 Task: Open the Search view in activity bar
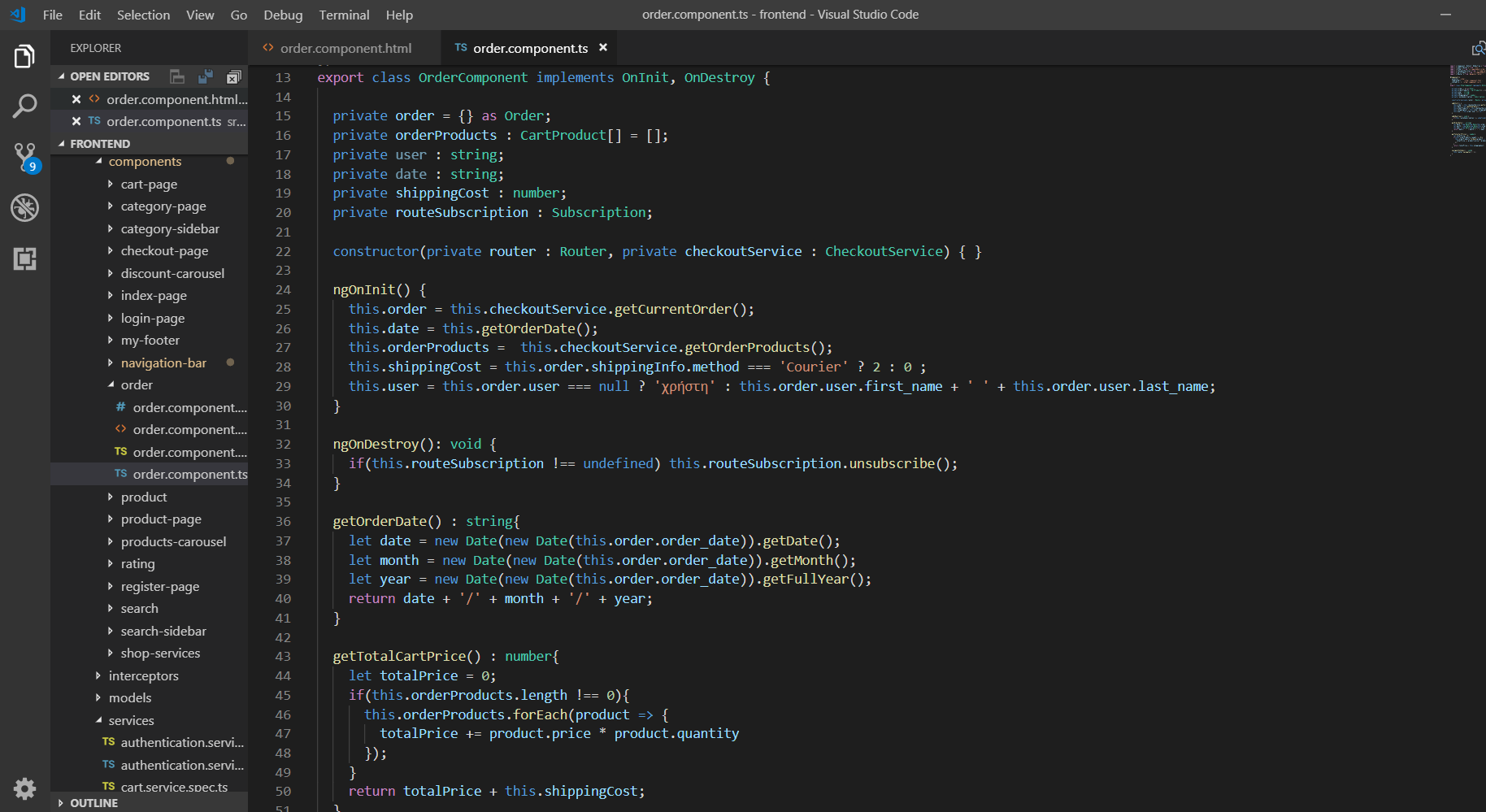[x=24, y=106]
